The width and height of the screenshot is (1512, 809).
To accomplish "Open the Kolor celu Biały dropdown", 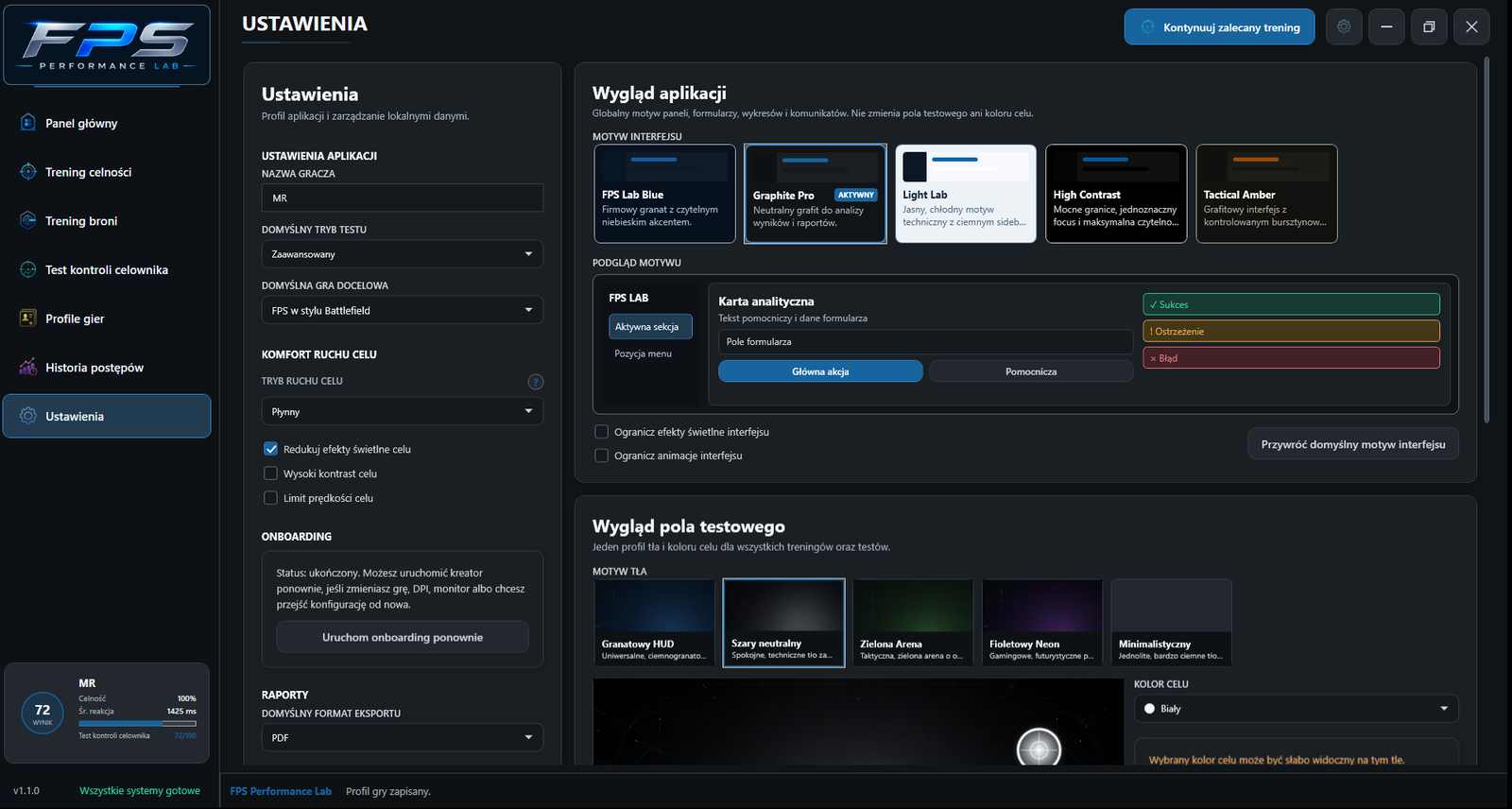I will (x=1297, y=708).
